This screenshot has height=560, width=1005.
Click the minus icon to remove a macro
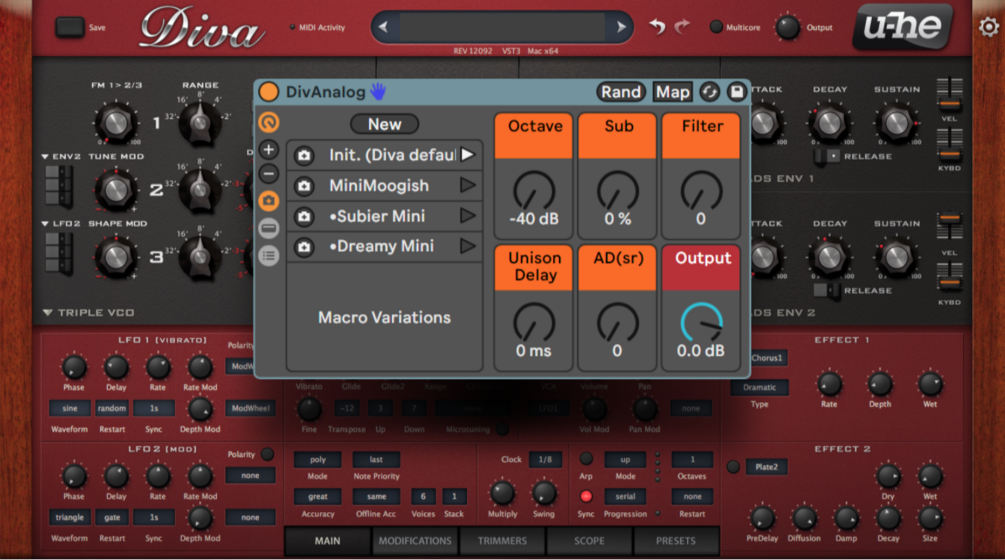click(269, 174)
